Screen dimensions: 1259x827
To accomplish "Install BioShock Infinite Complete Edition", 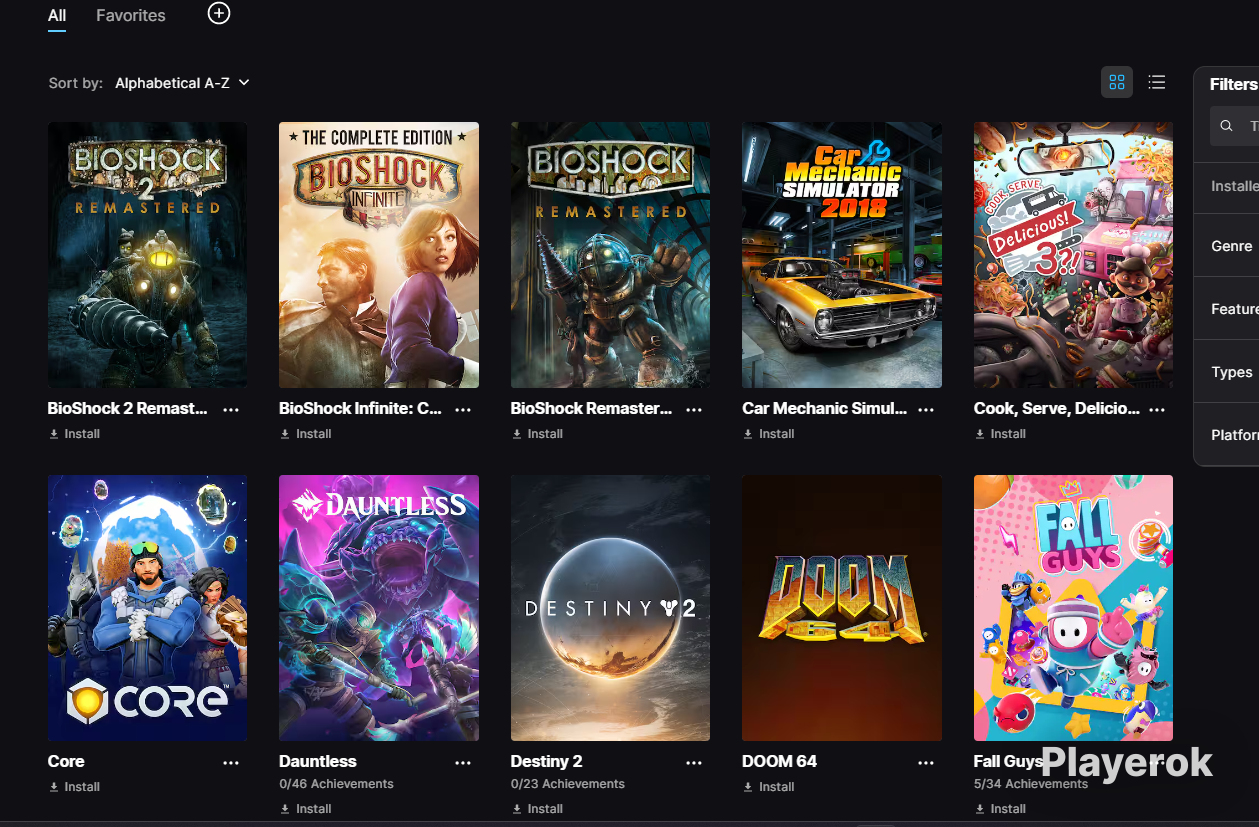I will point(306,434).
